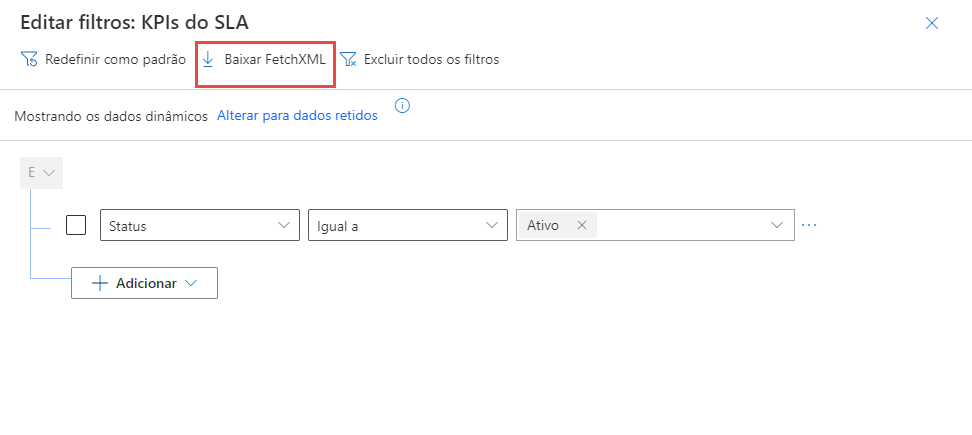The image size is (972, 435).
Task: Click the Alterar para dados retidos link
Action: click(x=297, y=116)
